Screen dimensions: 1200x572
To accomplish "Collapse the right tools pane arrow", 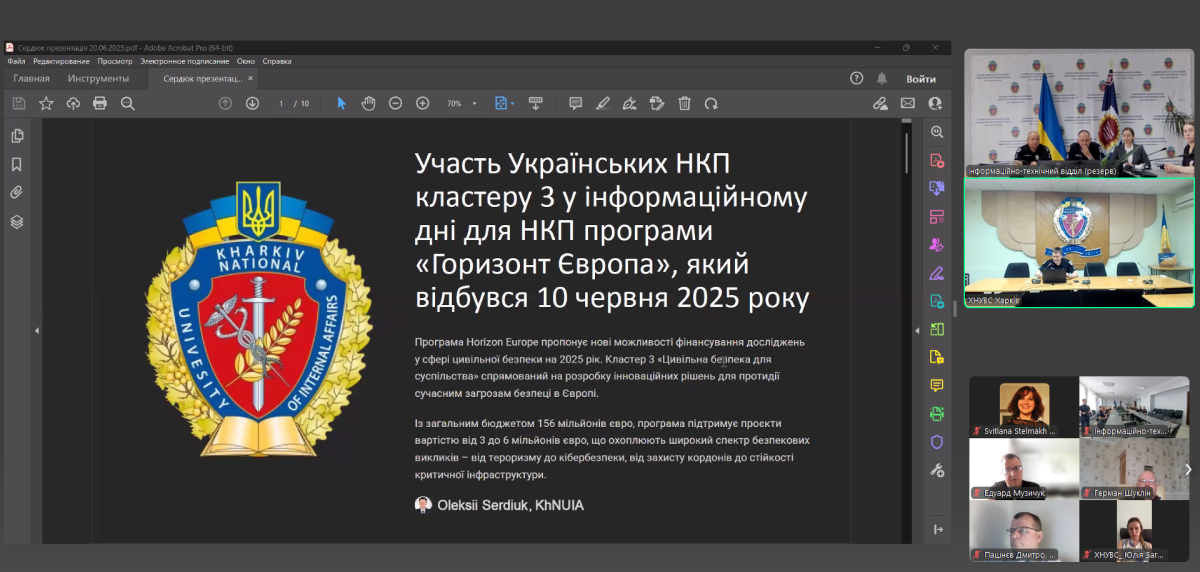I will (916, 331).
